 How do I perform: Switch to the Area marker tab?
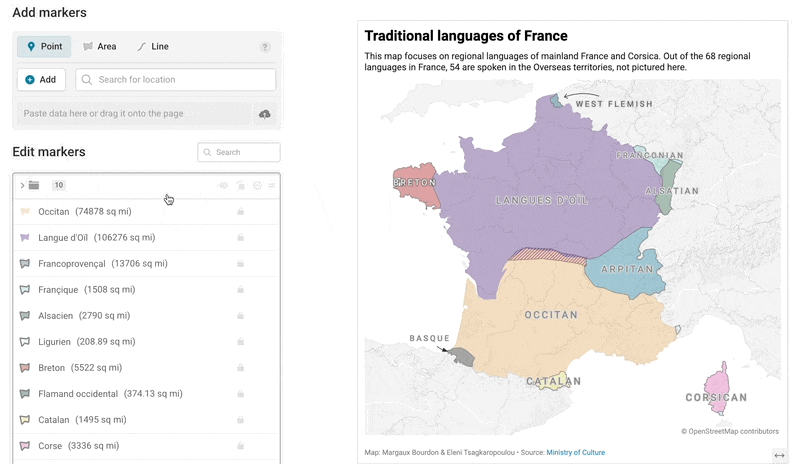(x=100, y=46)
